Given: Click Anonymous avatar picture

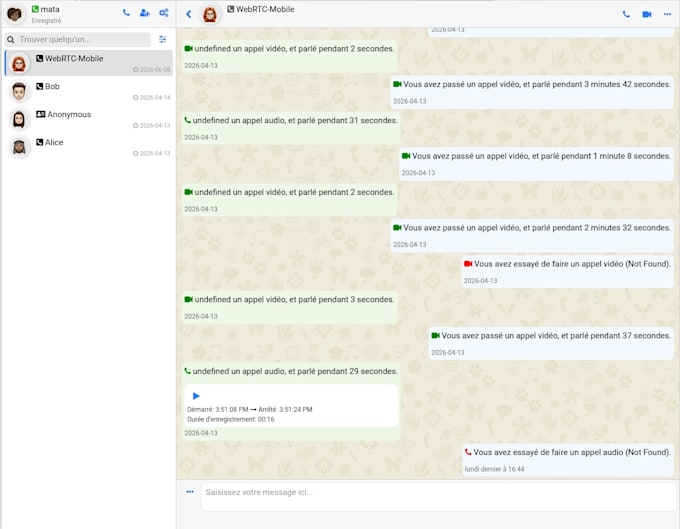Looking at the screenshot, I should [19, 119].
